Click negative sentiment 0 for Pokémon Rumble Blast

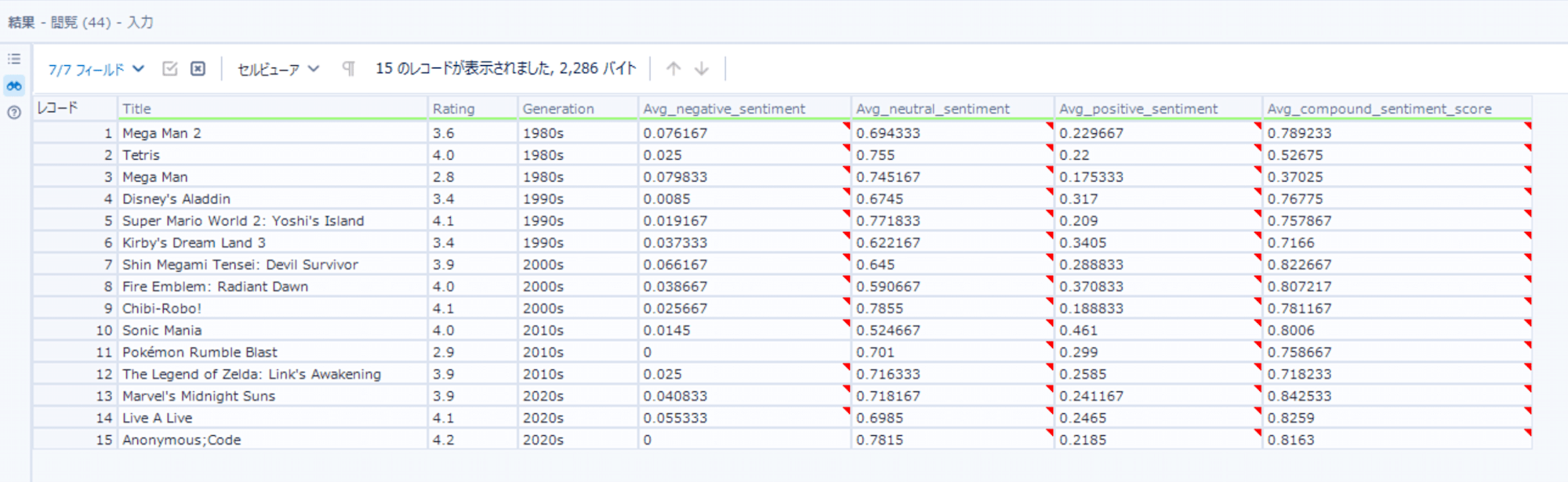[746, 353]
